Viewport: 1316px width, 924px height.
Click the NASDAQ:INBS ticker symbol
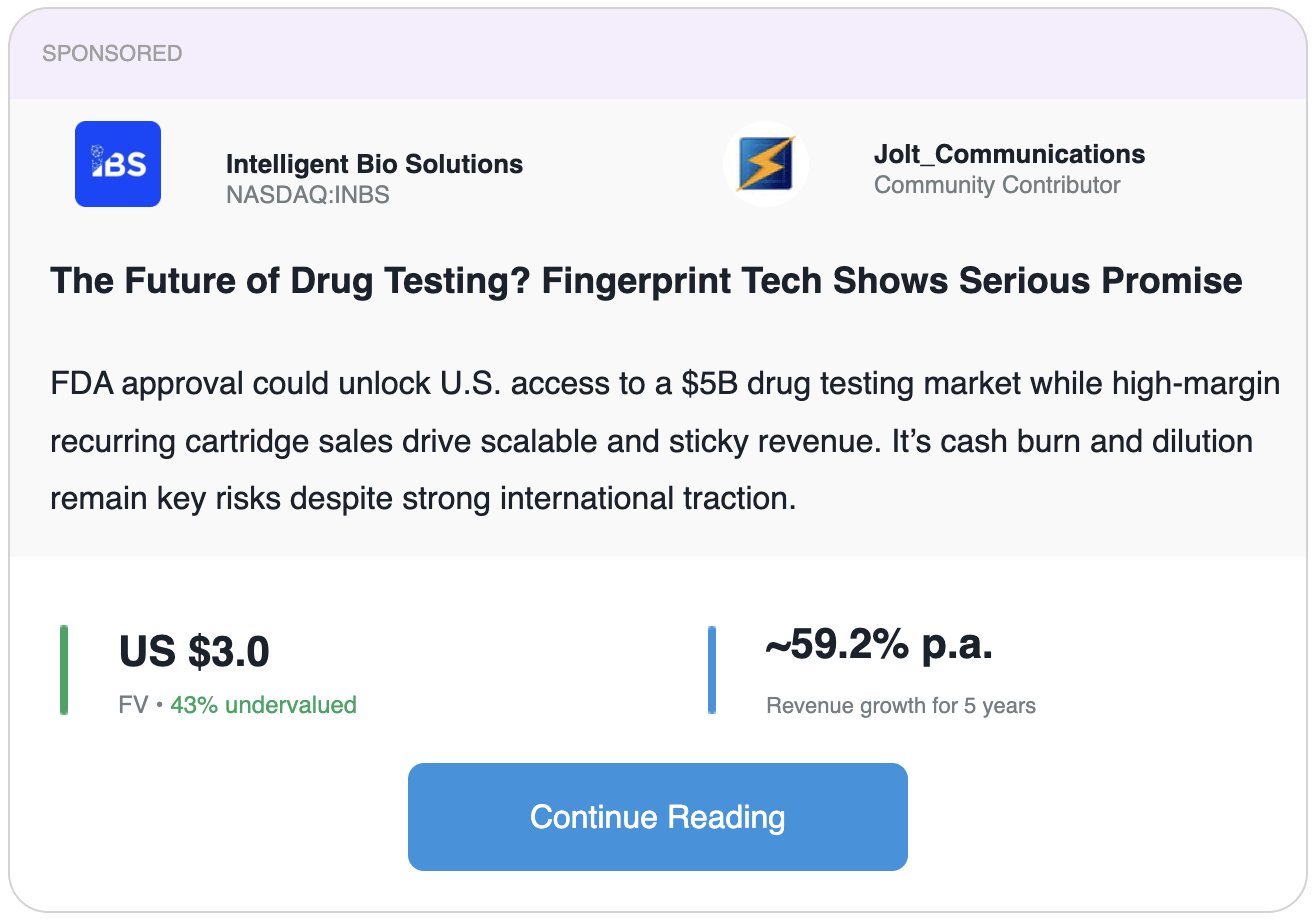click(x=308, y=194)
